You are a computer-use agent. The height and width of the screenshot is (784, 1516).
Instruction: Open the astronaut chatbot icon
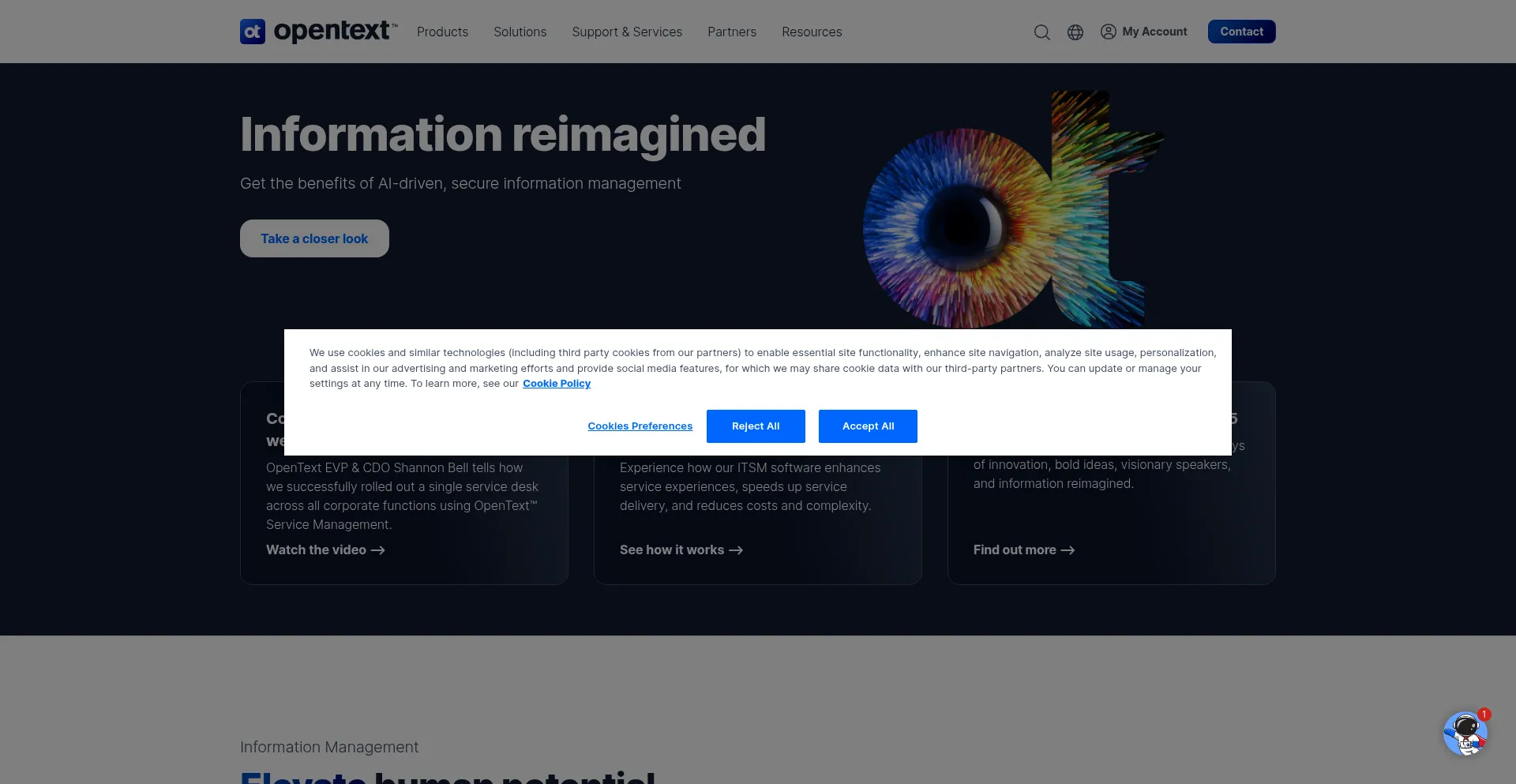click(x=1465, y=733)
